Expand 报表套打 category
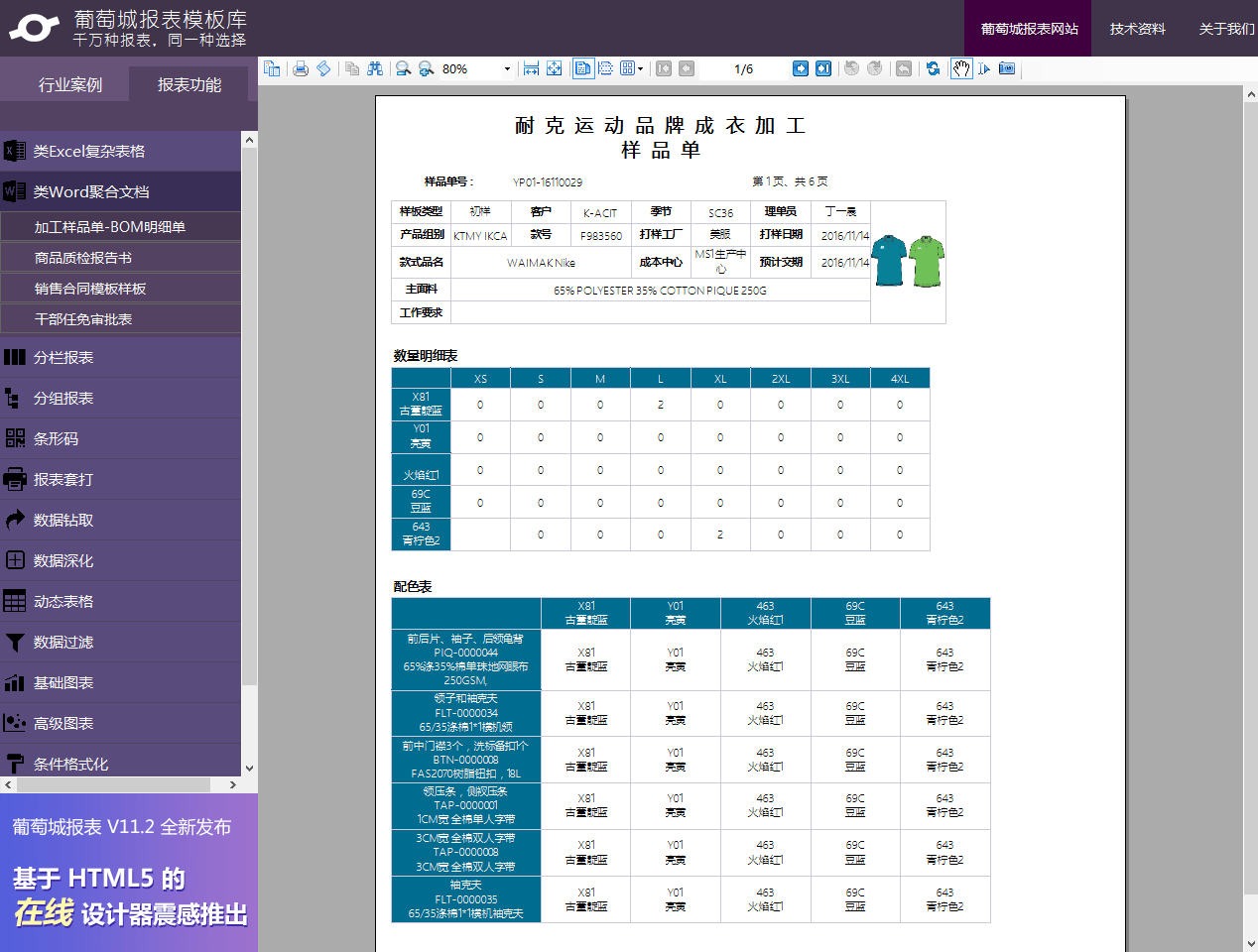 coord(120,479)
